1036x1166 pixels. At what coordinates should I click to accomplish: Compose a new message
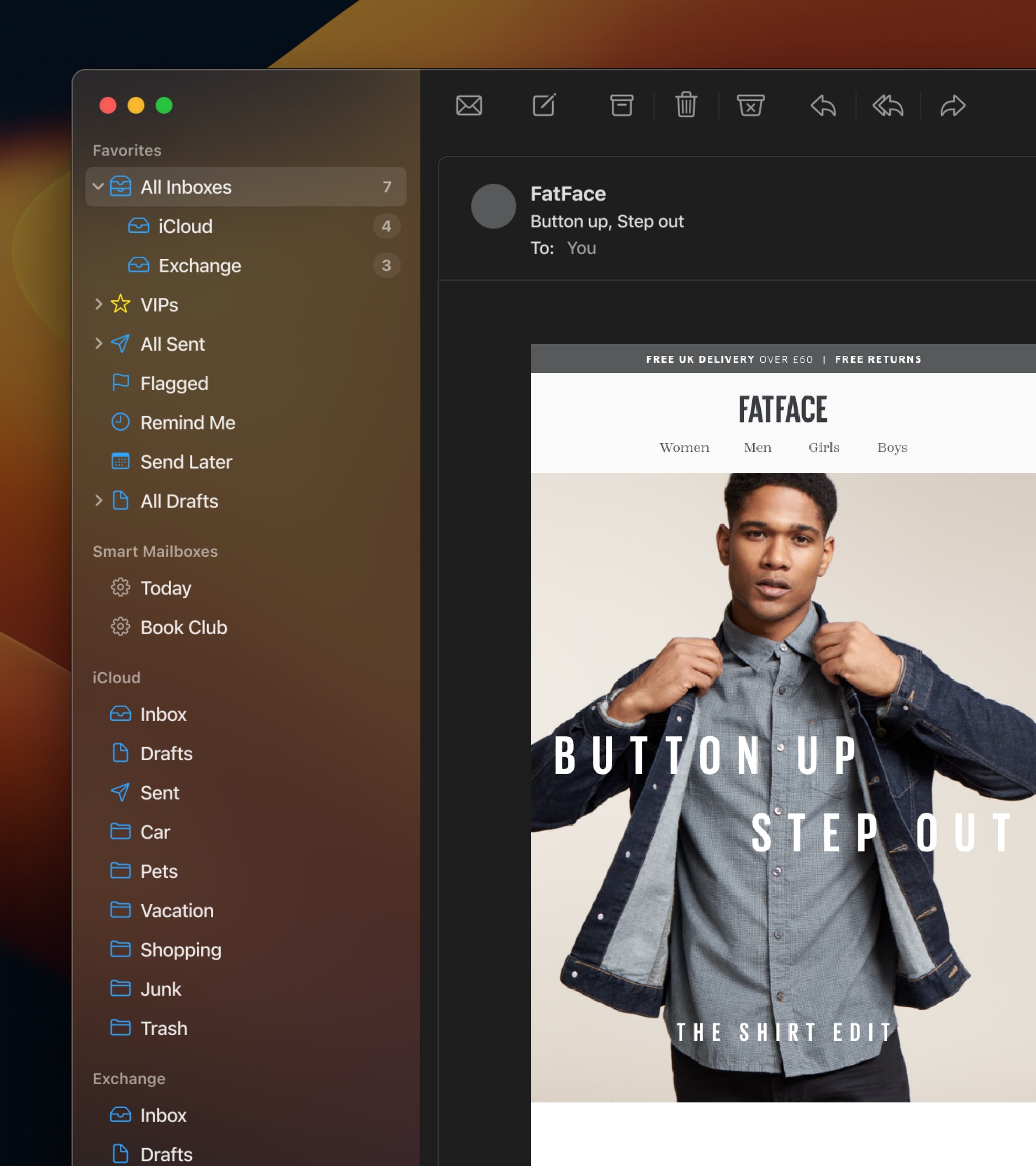tap(544, 105)
